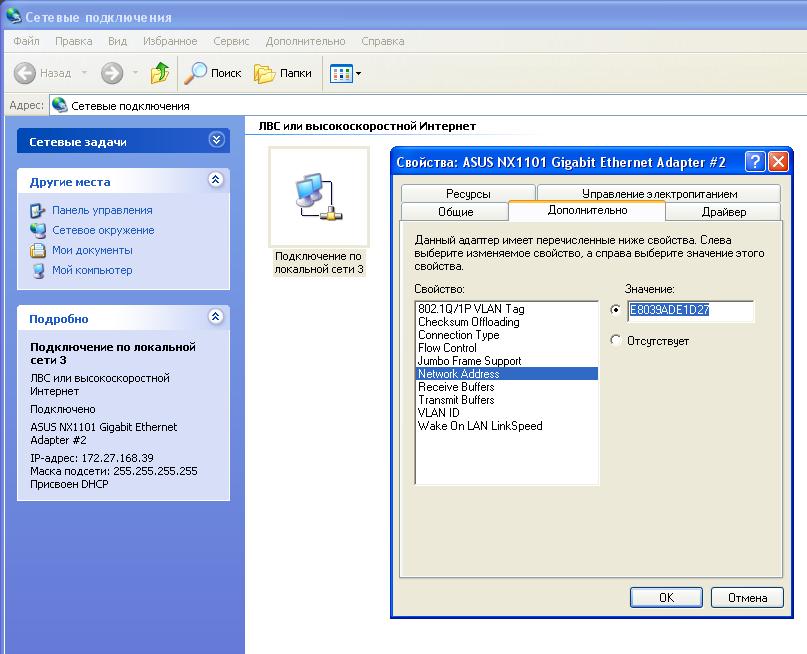This screenshot has height=654, width=807.
Task: Select Connection Type property
Action: tap(506, 335)
